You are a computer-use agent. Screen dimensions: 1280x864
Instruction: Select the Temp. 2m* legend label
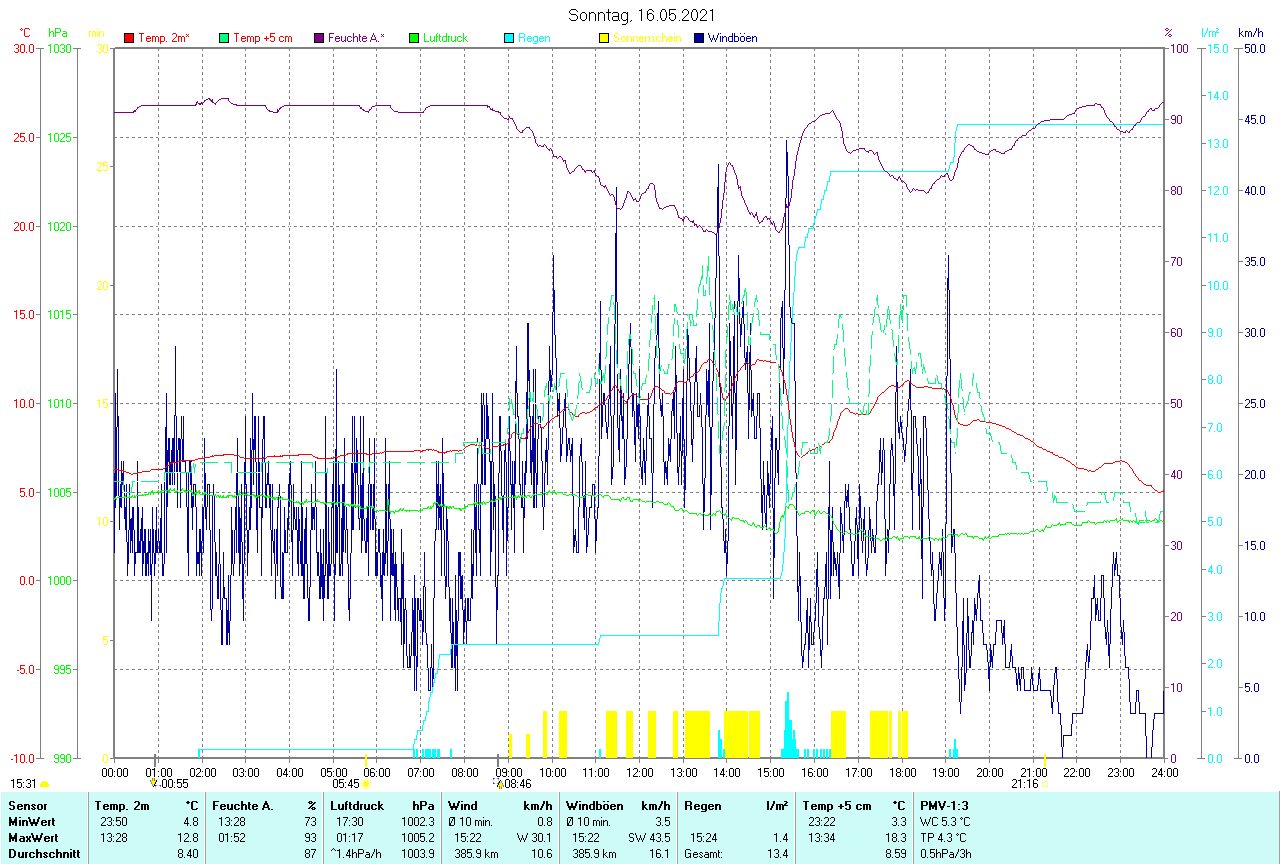coord(164,38)
